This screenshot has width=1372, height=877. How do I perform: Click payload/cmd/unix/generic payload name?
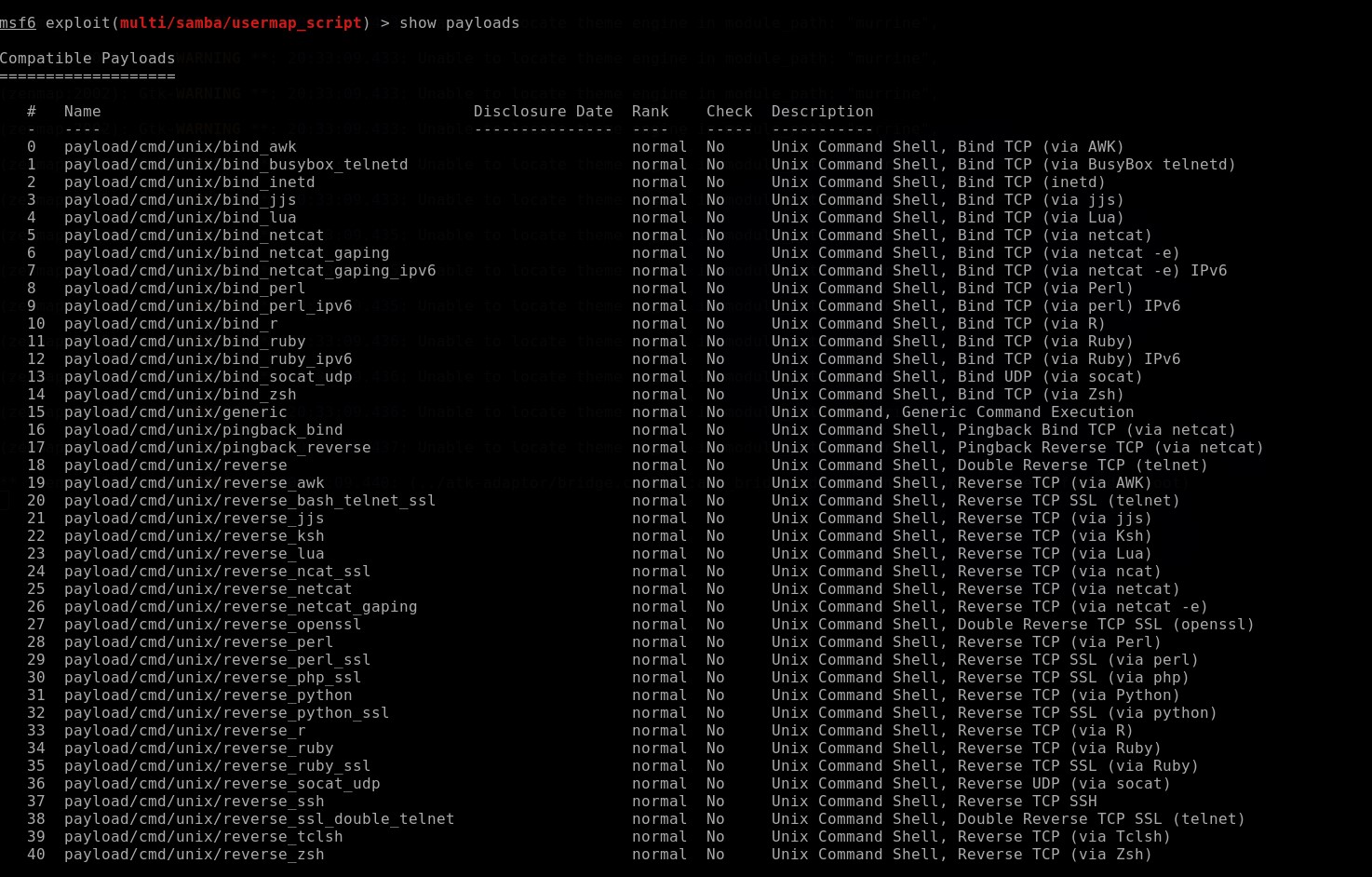[x=175, y=412]
